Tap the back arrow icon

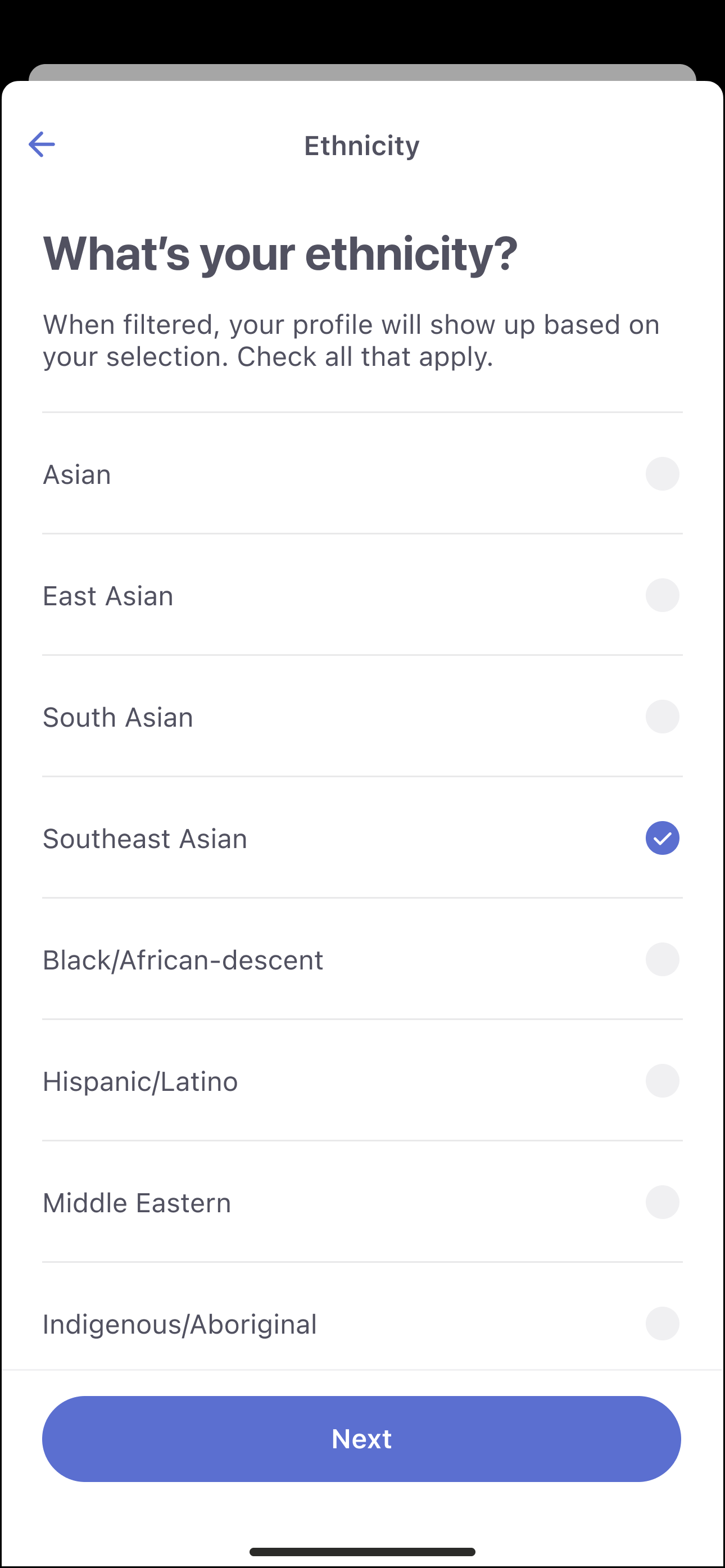pos(42,144)
